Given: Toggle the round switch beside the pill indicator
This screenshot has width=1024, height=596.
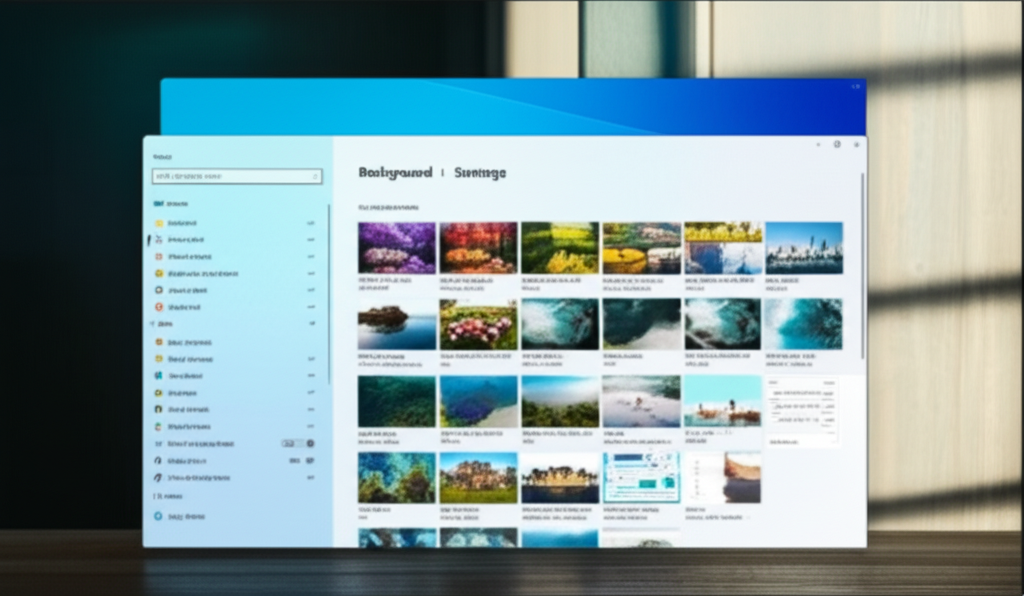Looking at the screenshot, I should pos(310,443).
